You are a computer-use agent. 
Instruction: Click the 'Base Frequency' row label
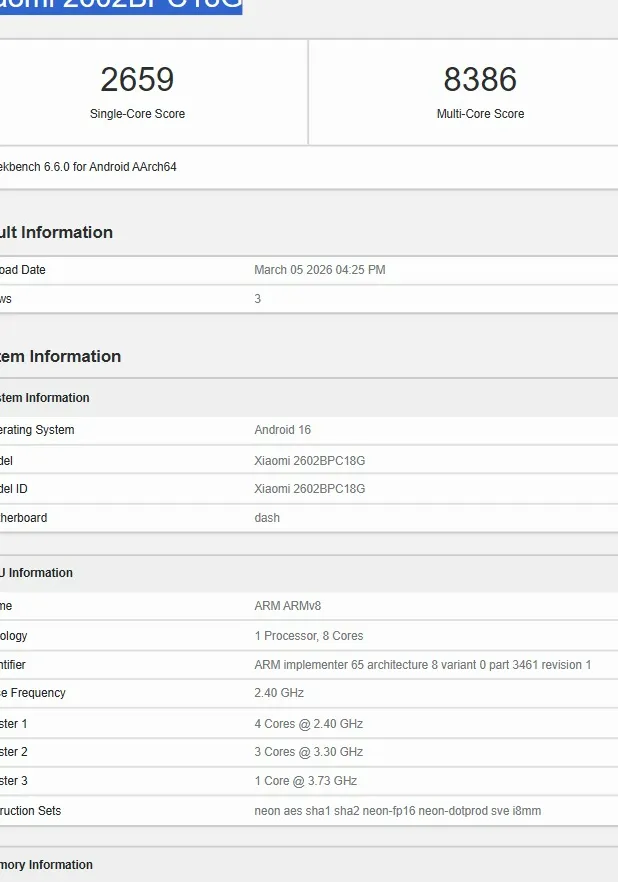(33, 693)
